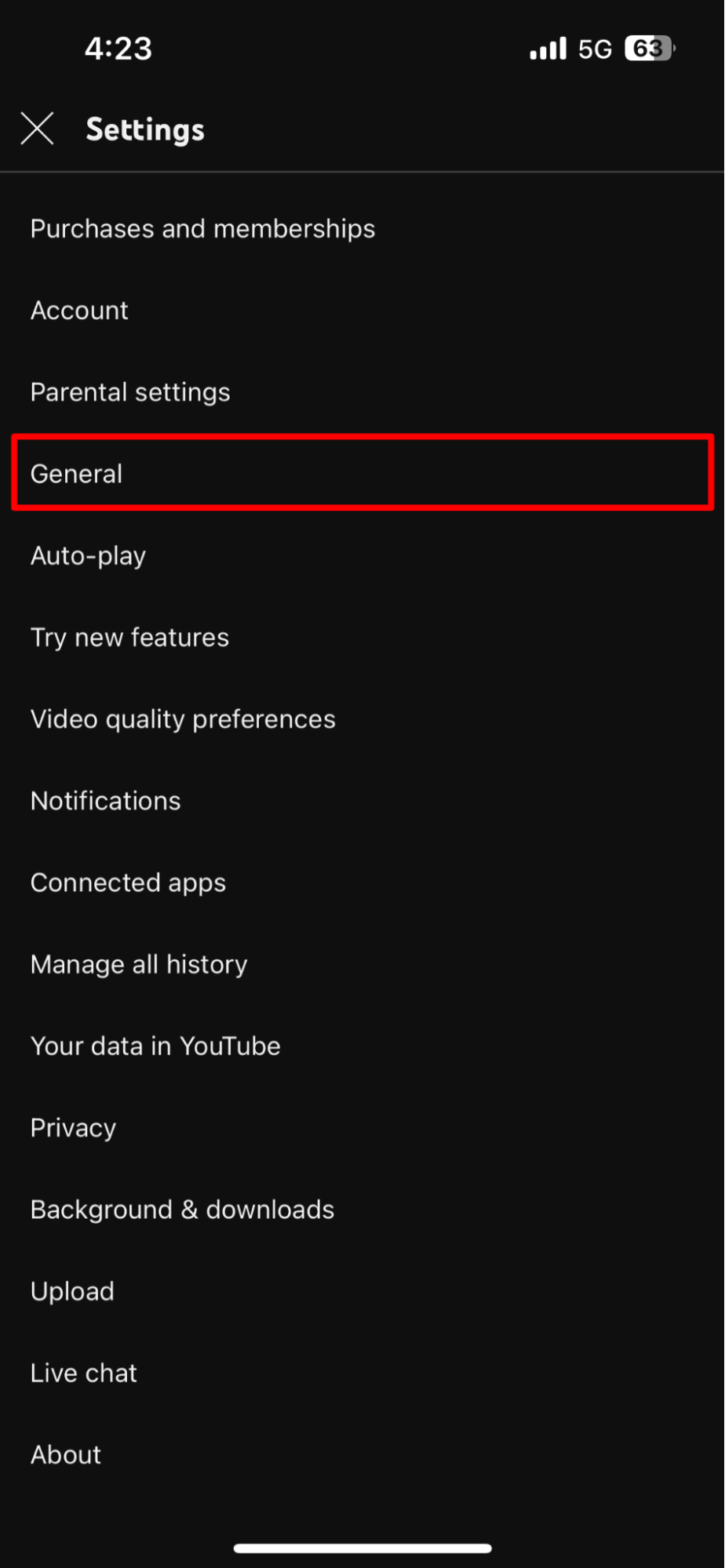
Task: Select Try new features
Action: tap(129, 637)
